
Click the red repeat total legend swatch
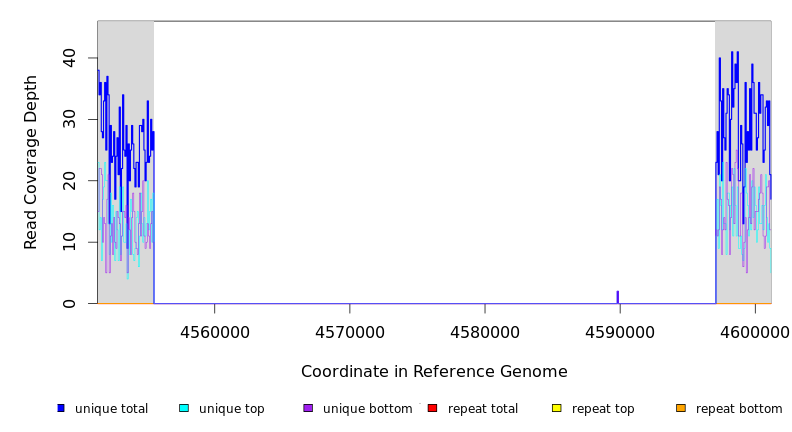point(432,408)
